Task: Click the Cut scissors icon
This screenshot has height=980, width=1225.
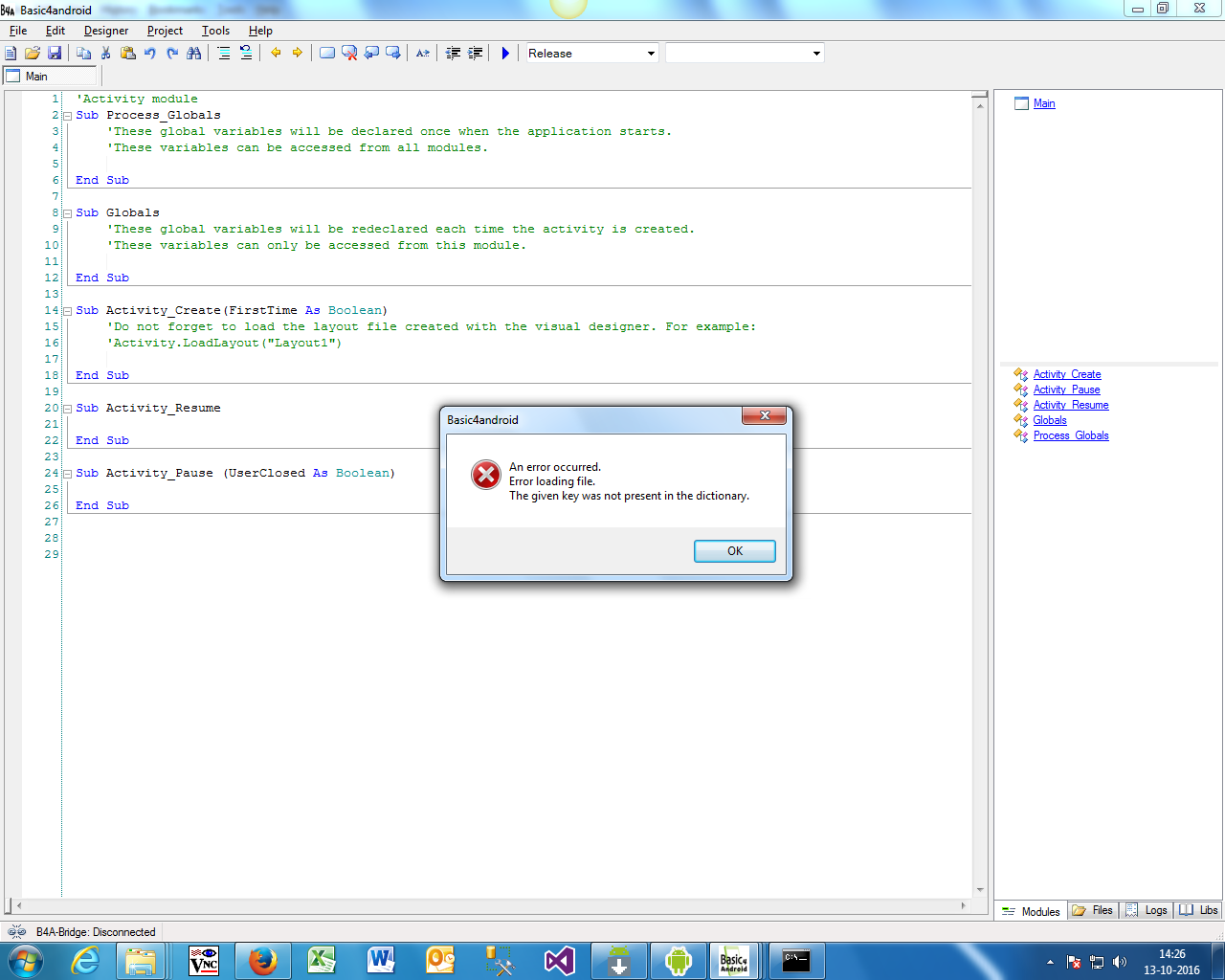Action: [x=106, y=54]
